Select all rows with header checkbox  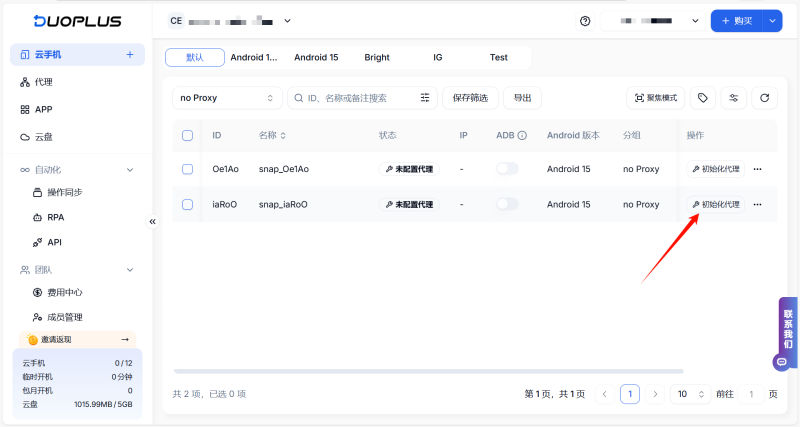[187, 135]
